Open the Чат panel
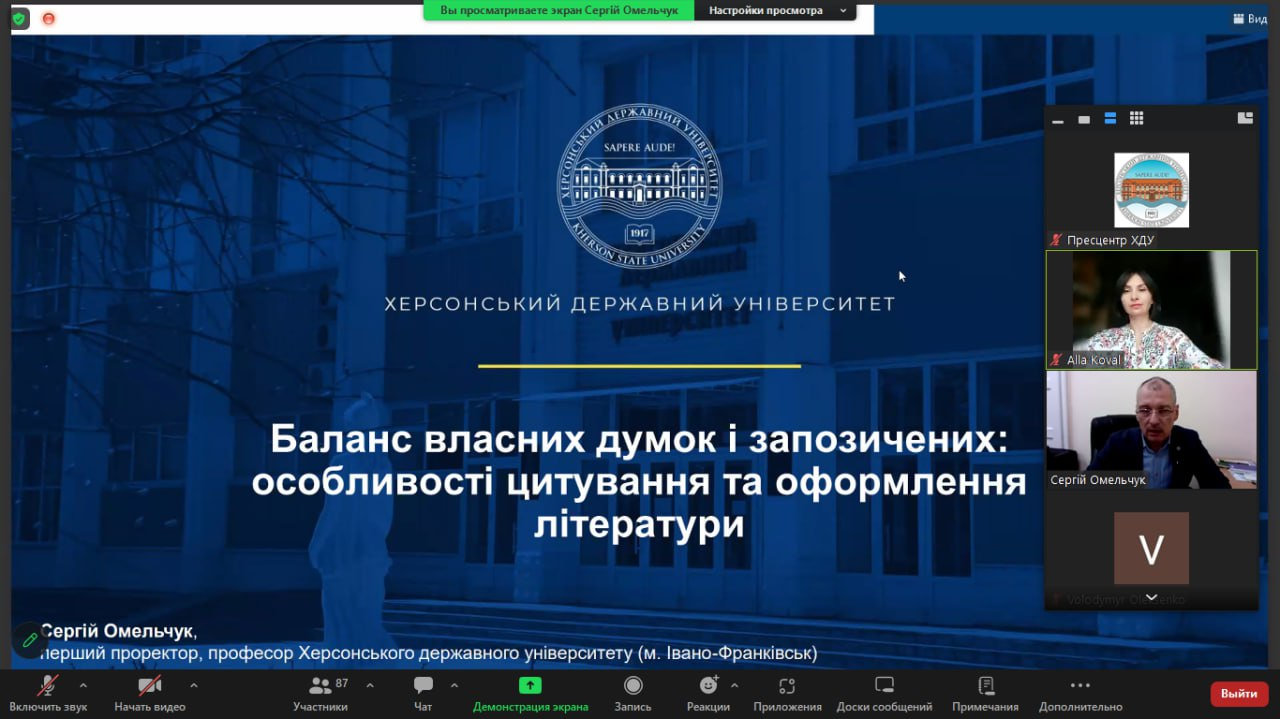The width and height of the screenshot is (1280, 719). (x=423, y=693)
